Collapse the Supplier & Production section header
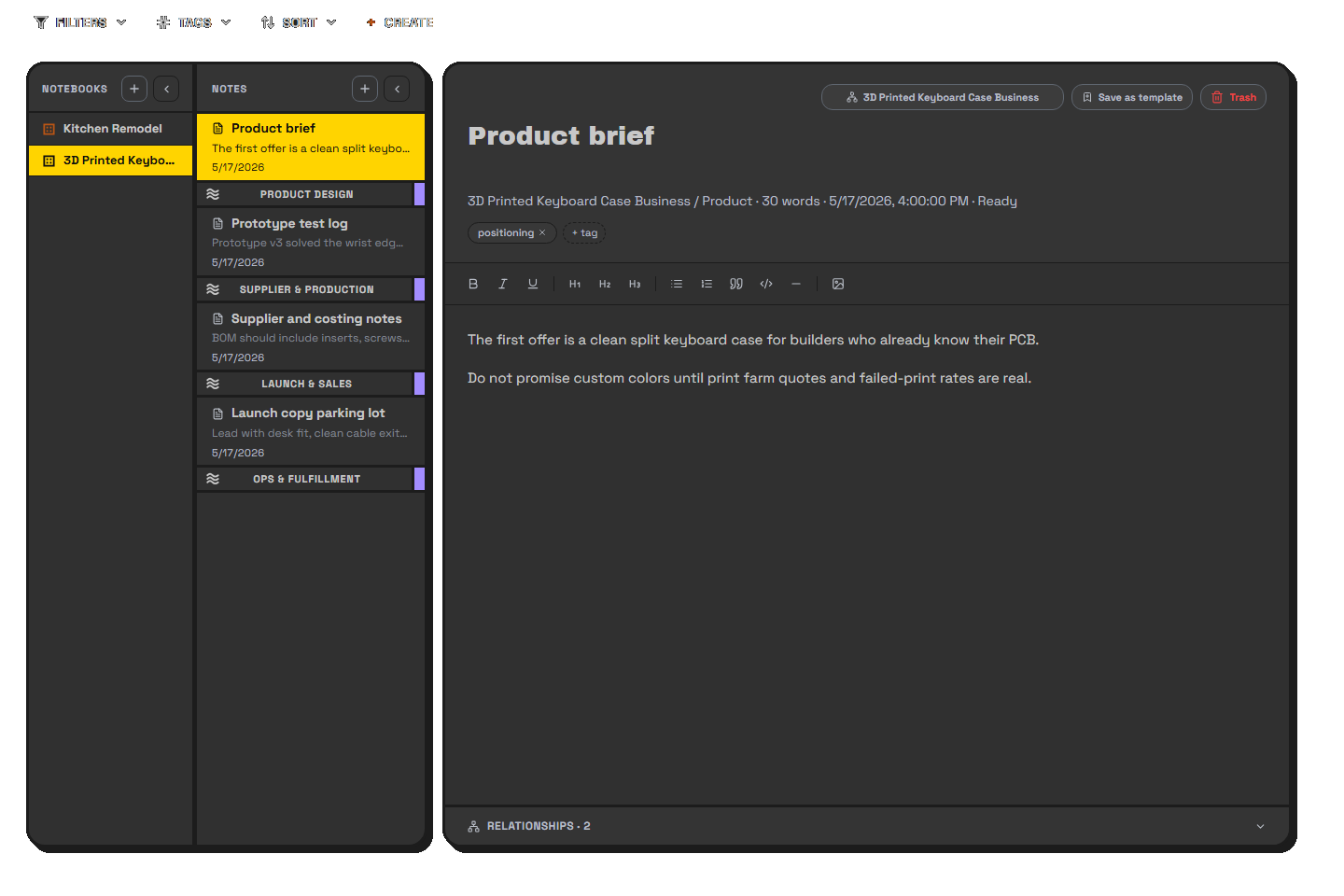The height and width of the screenshot is (896, 1344). (x=305, y=289)
